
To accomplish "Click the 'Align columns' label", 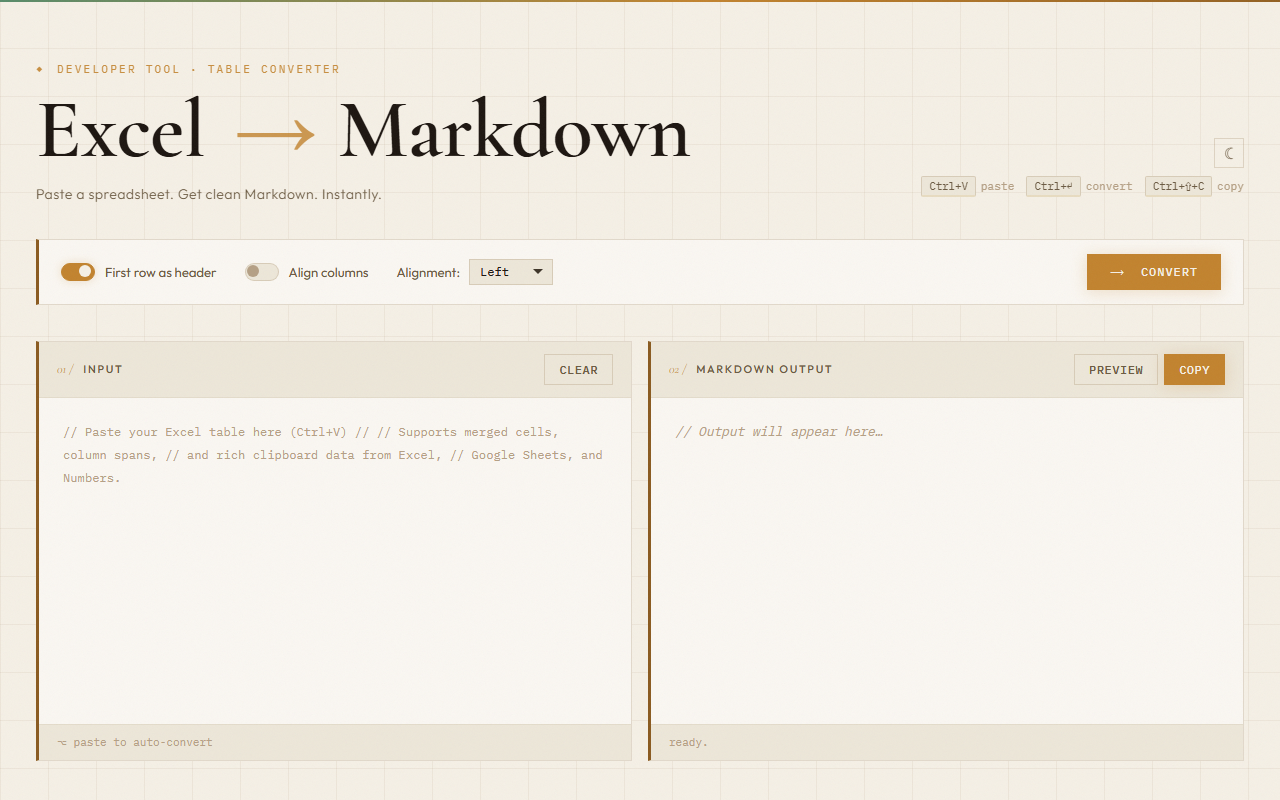I will pyautogui.click(x=328, y=272).
